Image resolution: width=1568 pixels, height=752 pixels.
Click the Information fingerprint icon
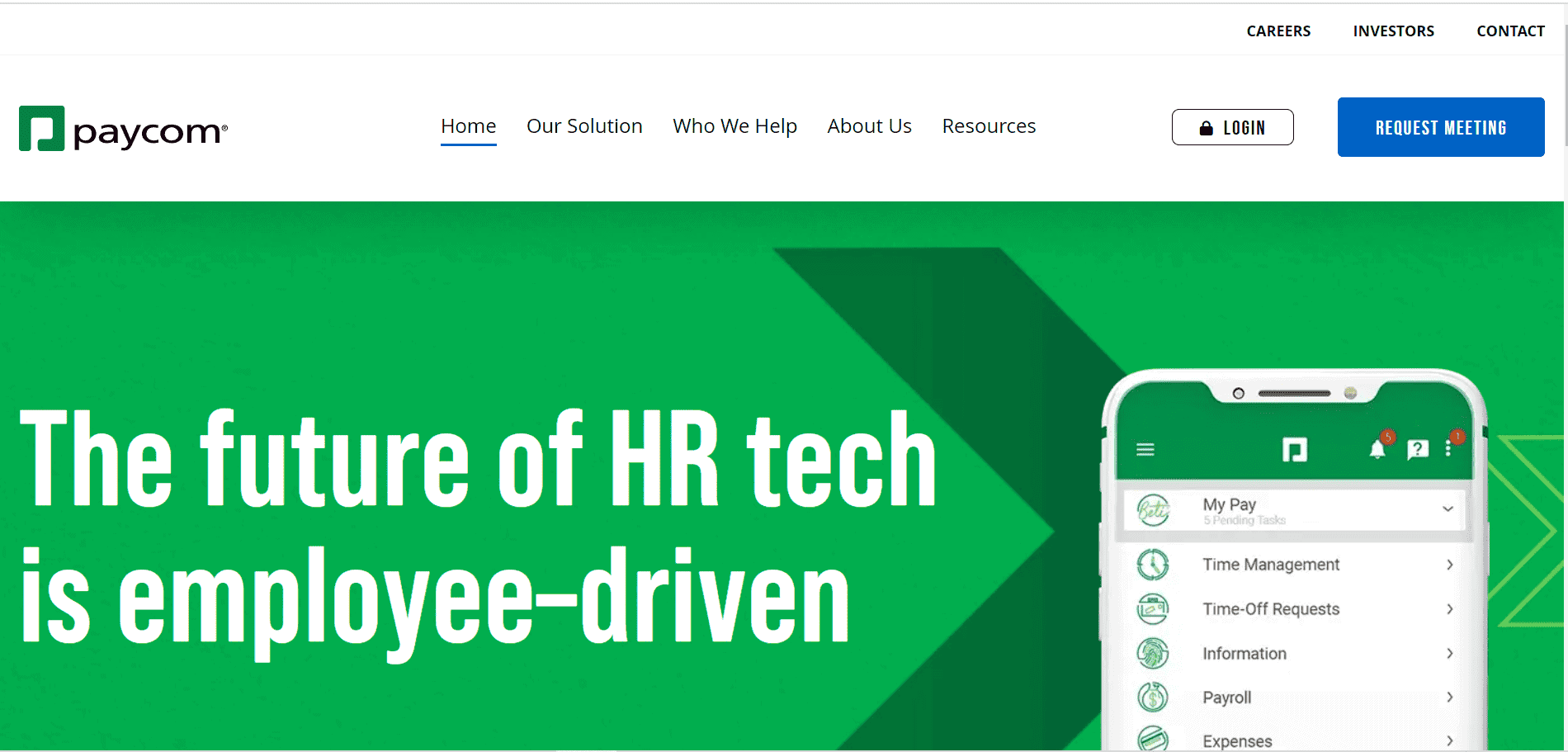[x=1153, y=652]
